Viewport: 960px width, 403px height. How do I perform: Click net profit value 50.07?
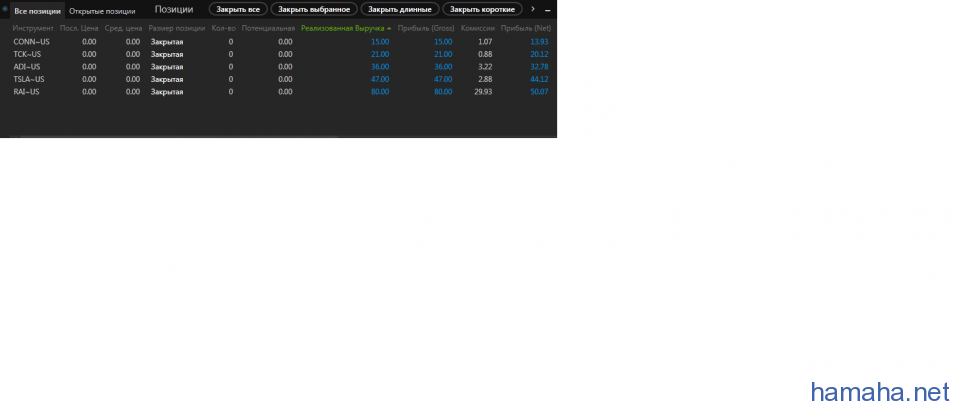[x=539, y=92]
